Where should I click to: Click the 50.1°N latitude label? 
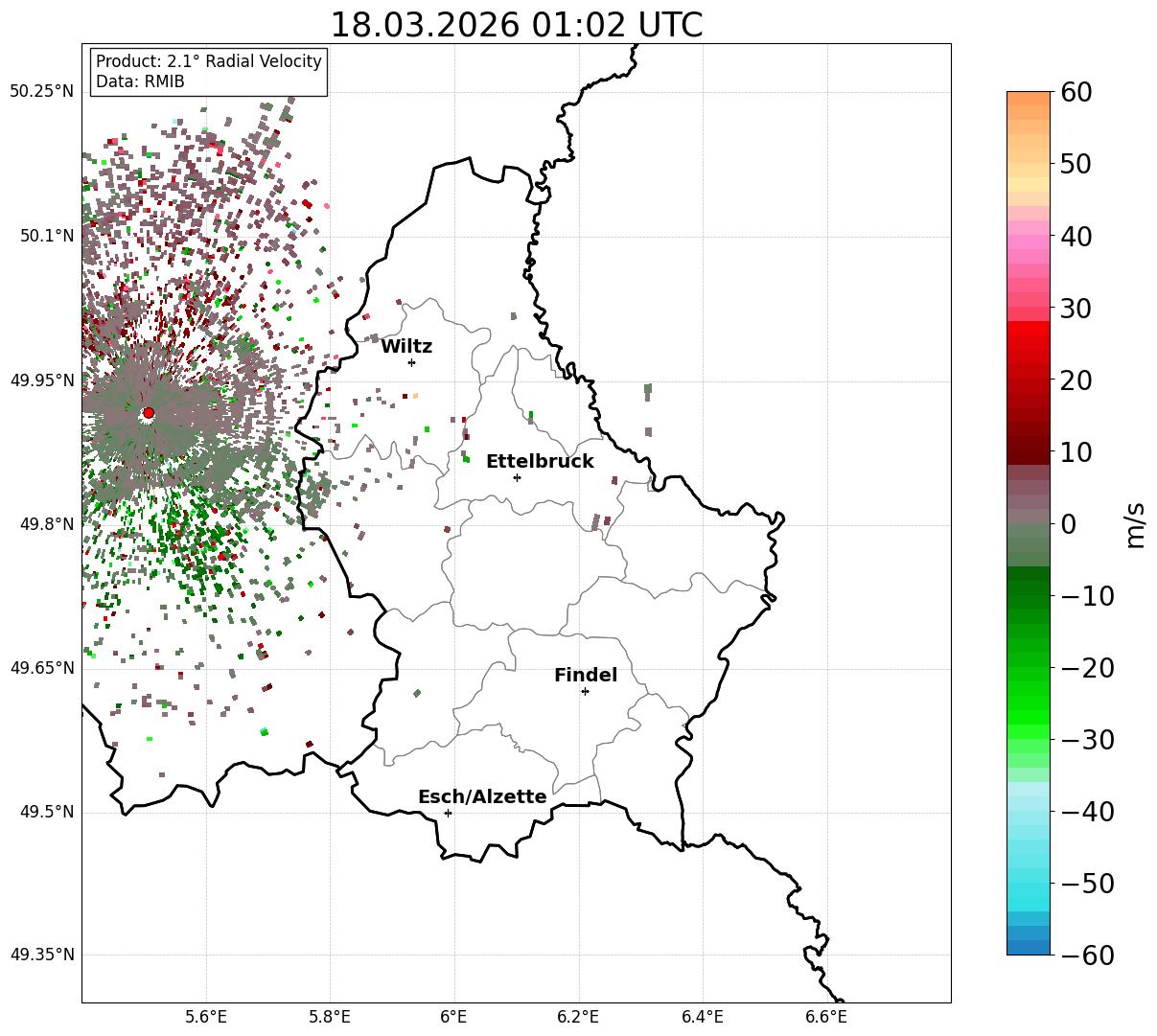(47, 236)
